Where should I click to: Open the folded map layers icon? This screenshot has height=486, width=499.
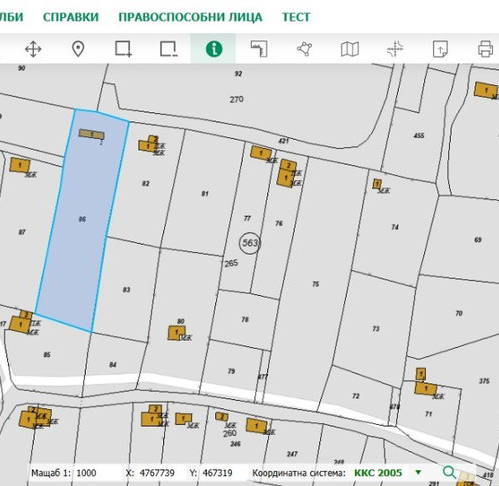click(350, 49)
